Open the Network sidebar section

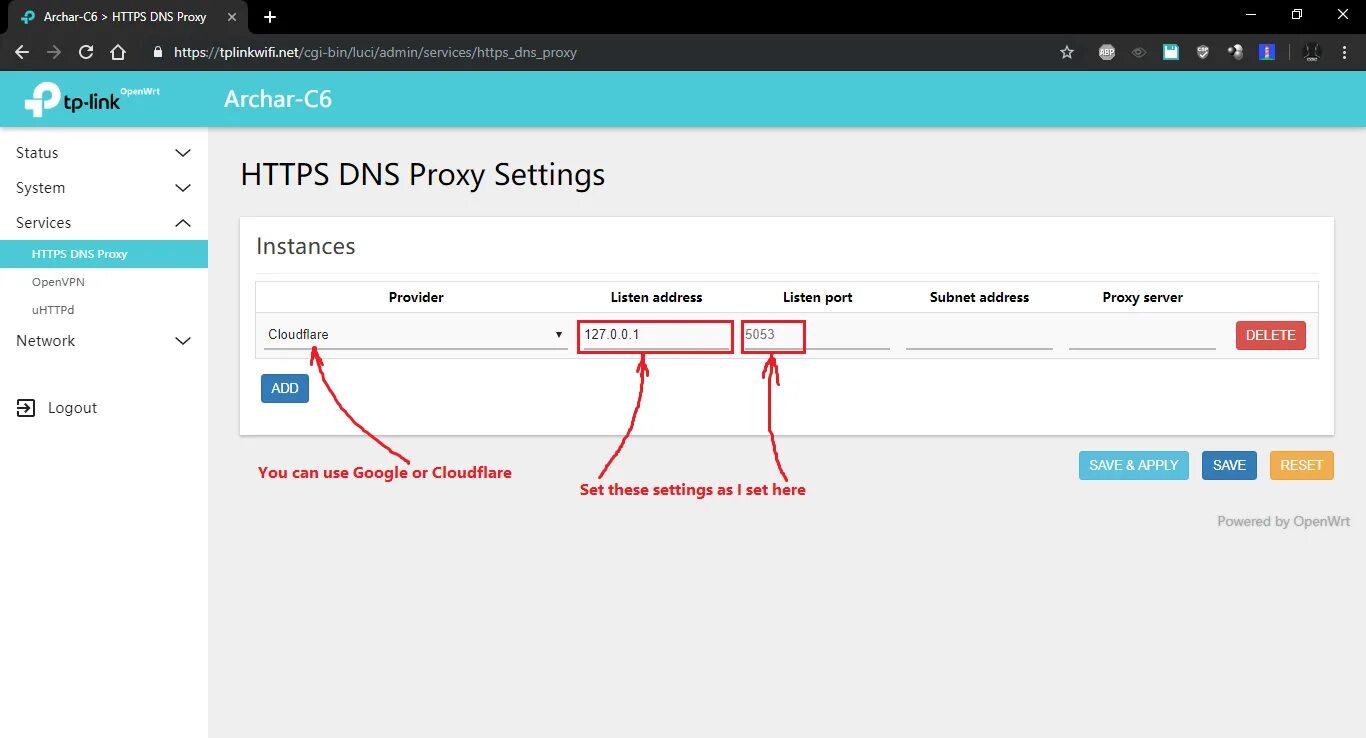coord(104,341)
